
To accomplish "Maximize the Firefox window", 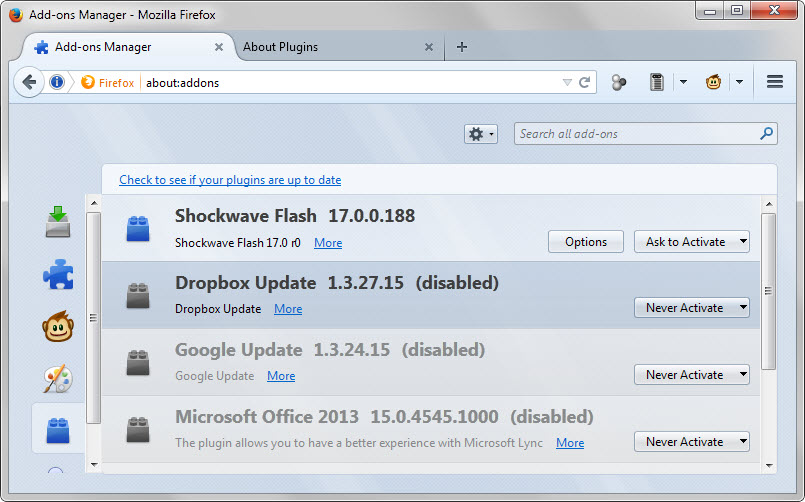I will click(737, 10).
